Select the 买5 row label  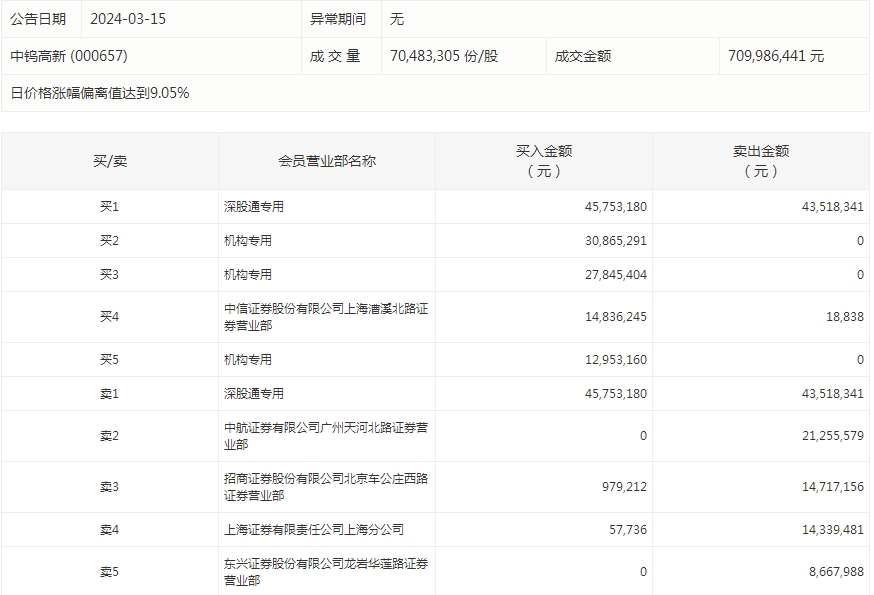coord(109,360)
